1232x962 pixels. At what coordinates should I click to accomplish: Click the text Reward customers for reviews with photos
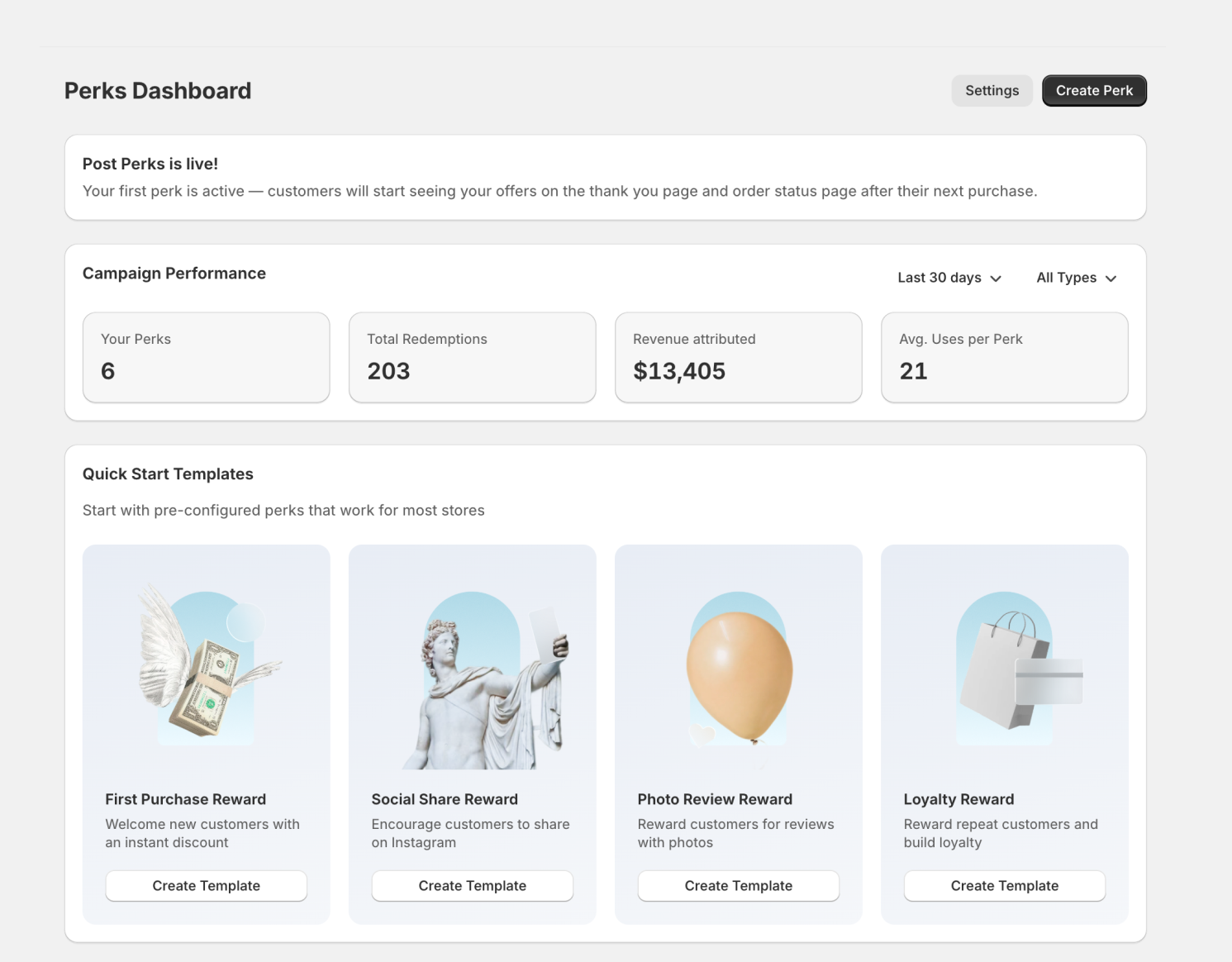[x=735, y=833]
